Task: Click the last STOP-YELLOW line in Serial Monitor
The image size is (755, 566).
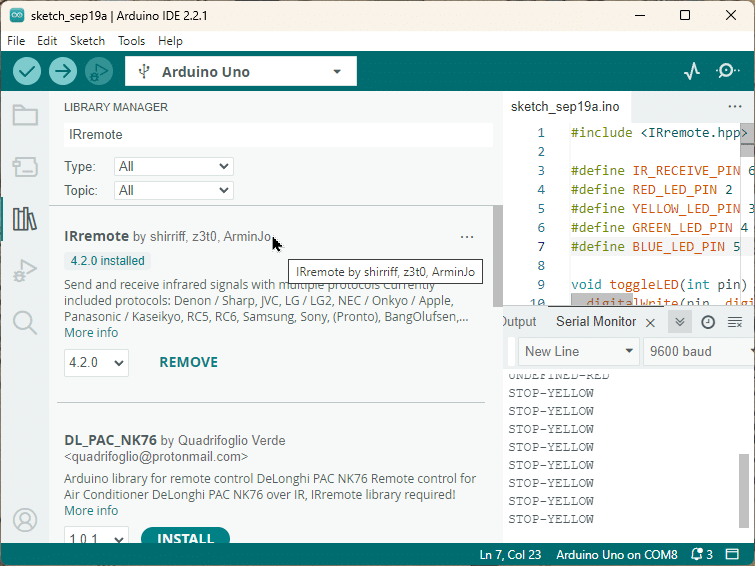Action: click(551, 519)
